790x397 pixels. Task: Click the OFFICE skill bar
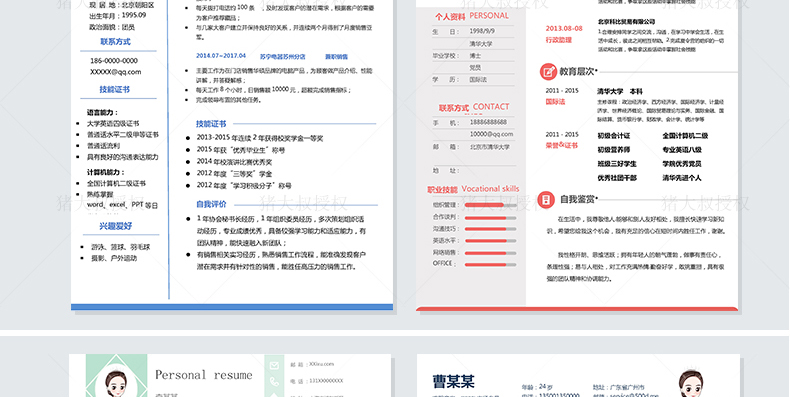(490, 264)
